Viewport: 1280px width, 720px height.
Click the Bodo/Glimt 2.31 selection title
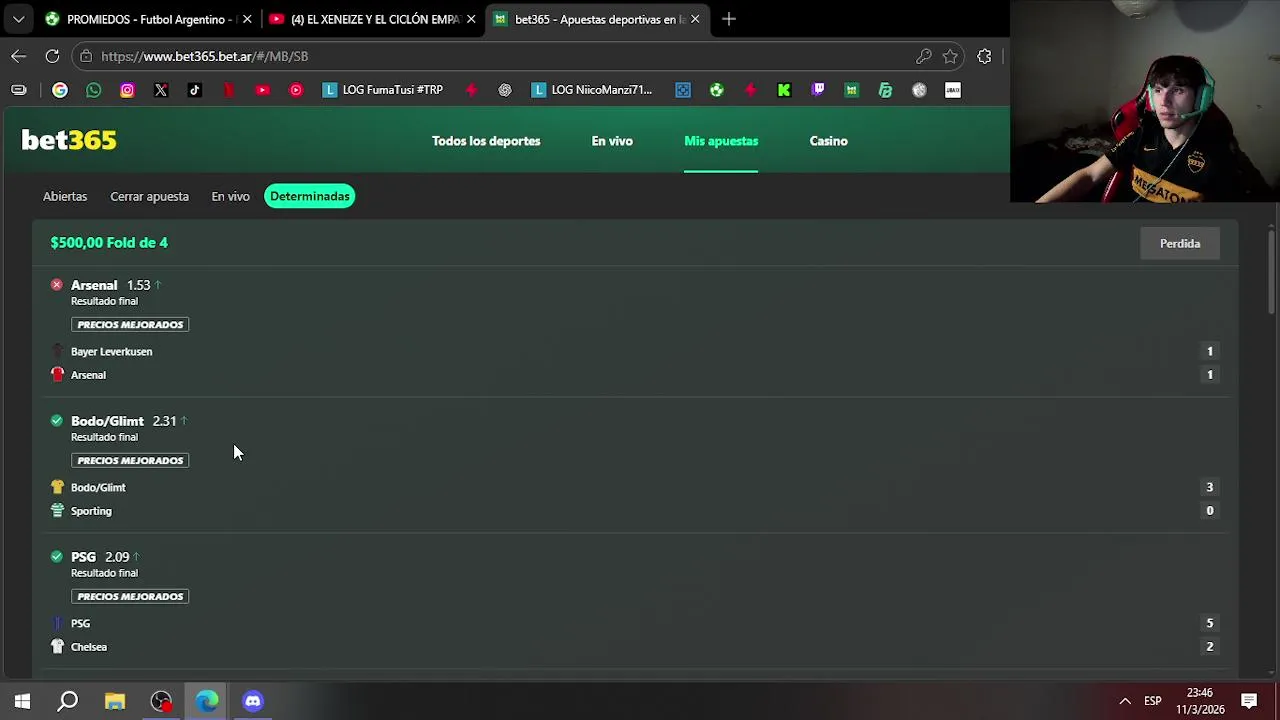(x=123, y=421)
